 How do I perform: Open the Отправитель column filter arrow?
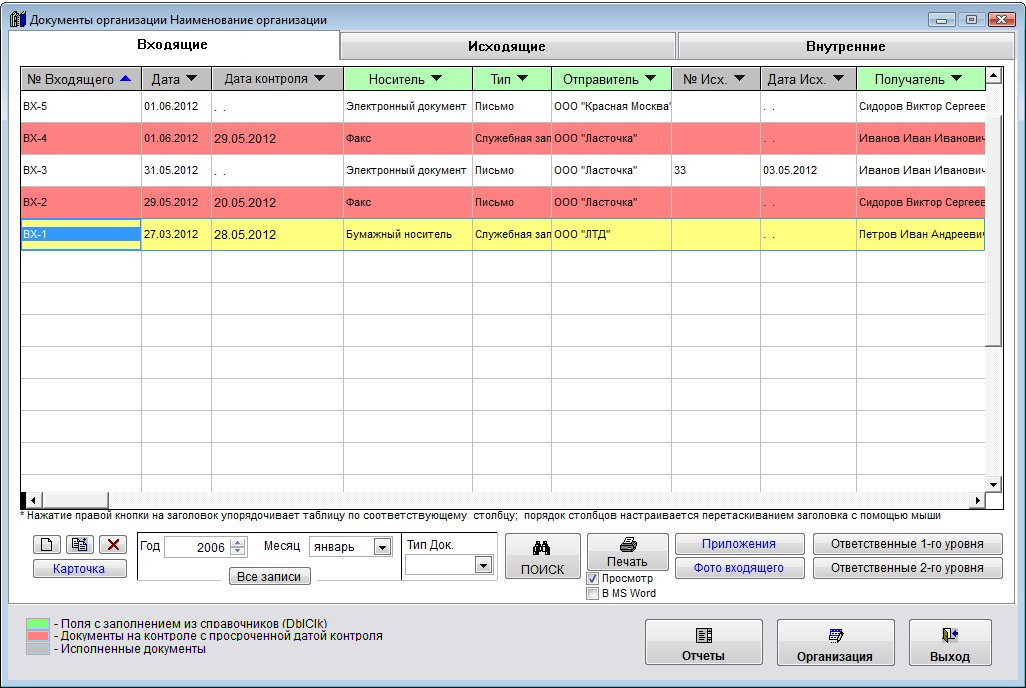[650, 79]
